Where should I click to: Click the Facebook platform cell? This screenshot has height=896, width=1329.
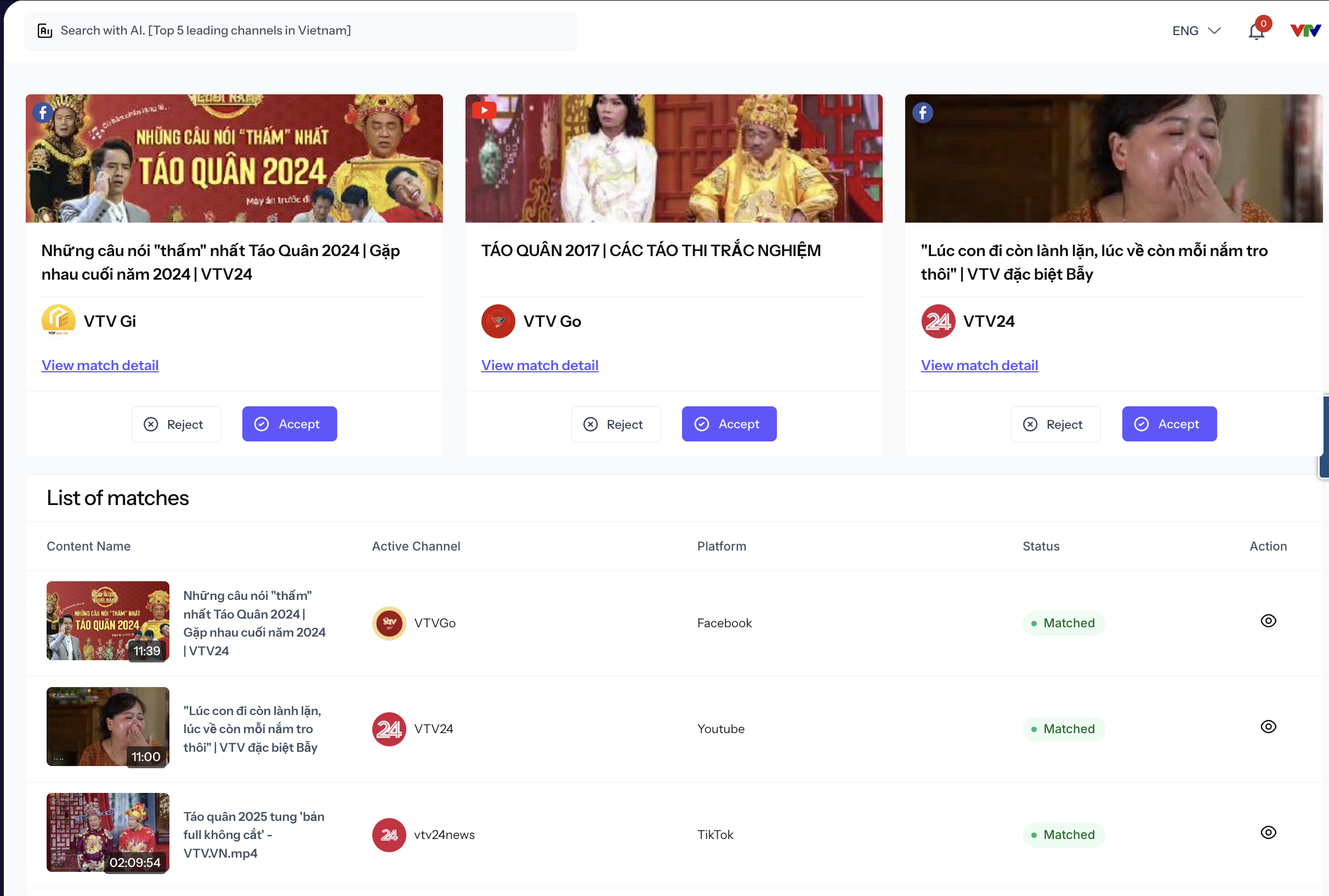click(724, 623)
